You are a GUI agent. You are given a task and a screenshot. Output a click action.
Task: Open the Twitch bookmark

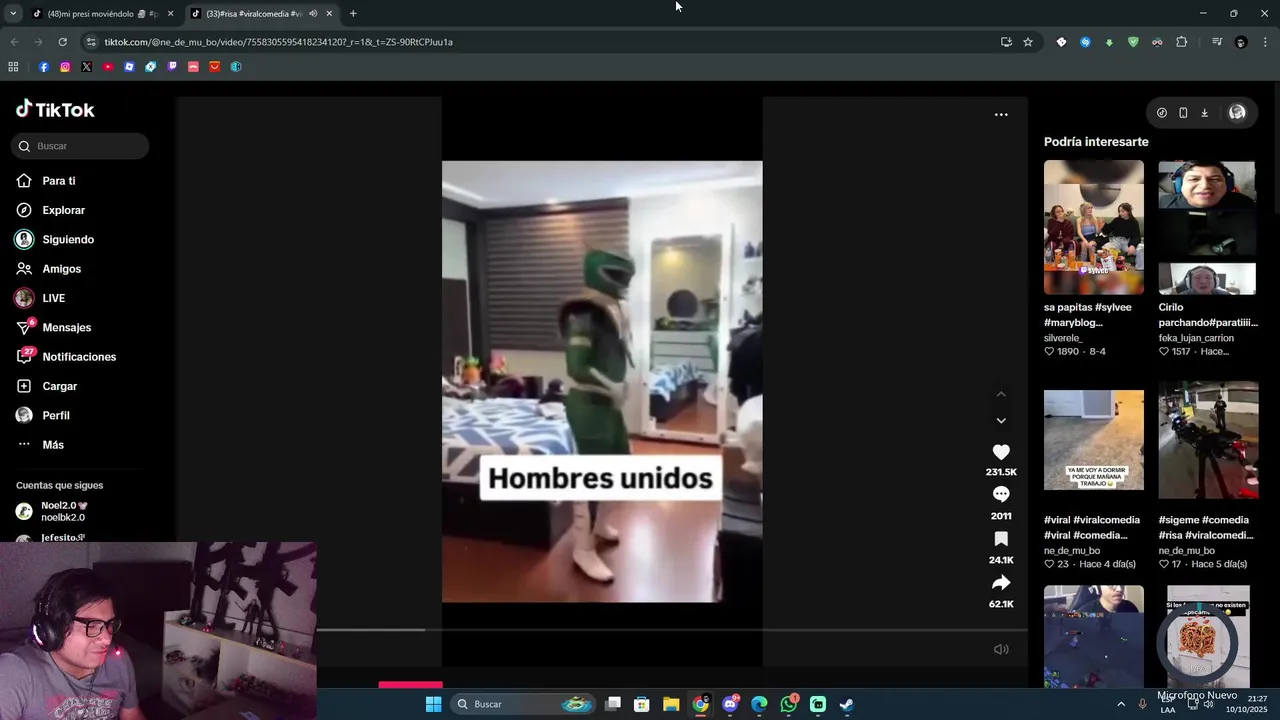(172, 67)
